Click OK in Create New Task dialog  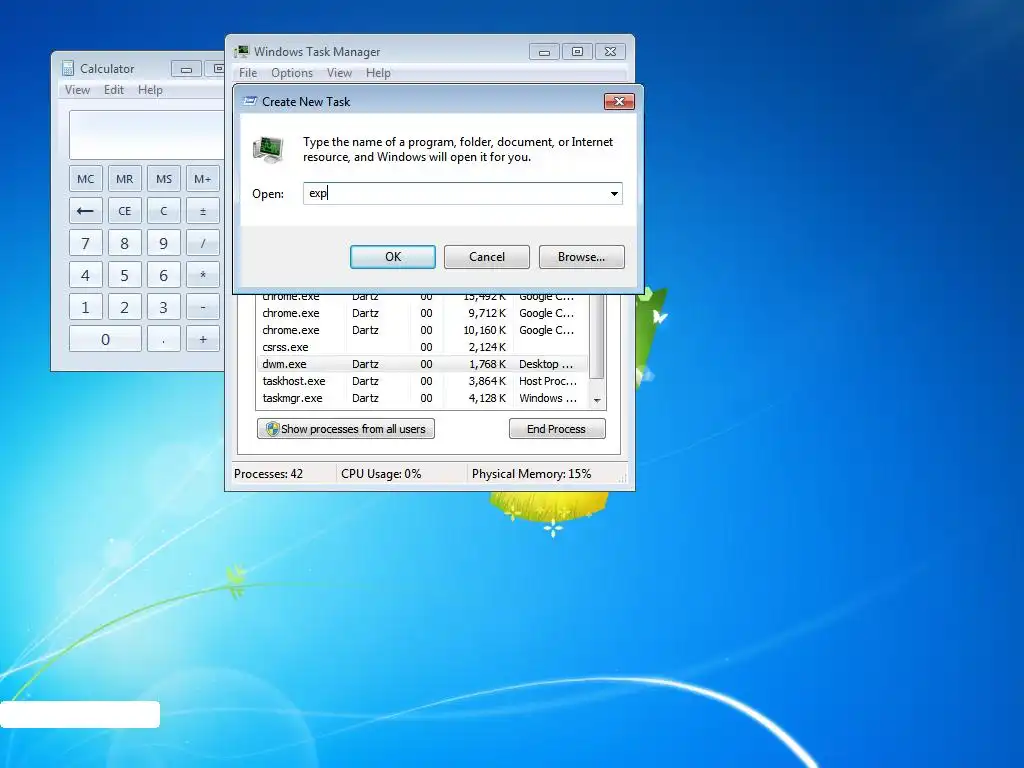(392, 257)
